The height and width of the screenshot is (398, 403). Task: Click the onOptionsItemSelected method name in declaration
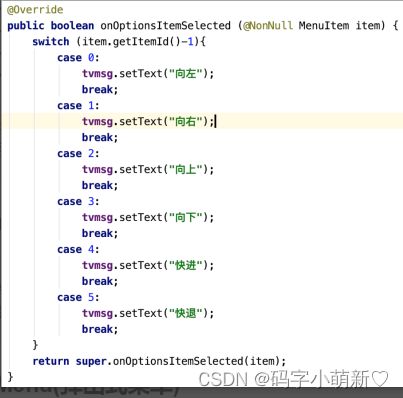pos(165,26)
